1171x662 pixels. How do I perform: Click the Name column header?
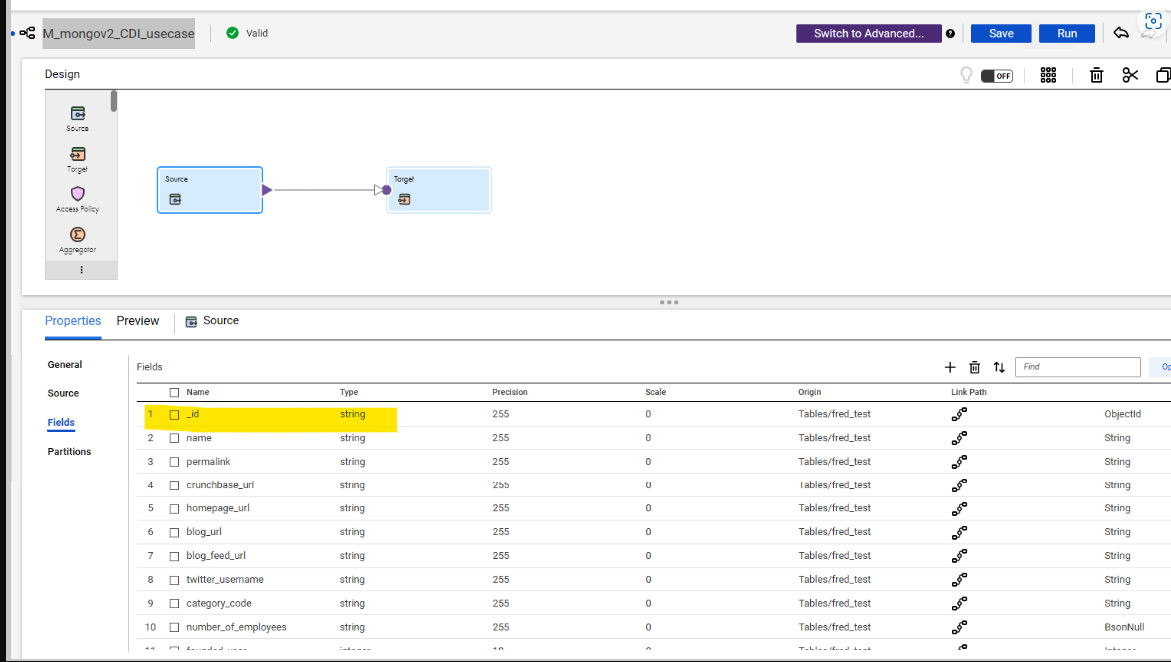(x=198, y=392)
